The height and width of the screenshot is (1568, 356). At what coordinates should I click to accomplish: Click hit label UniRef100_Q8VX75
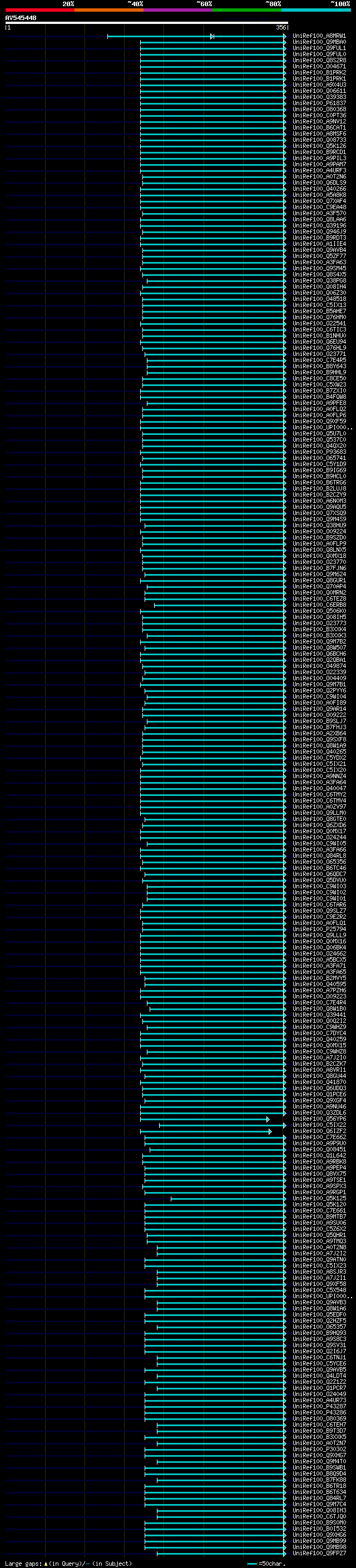pyautogui.click(x=319, y=1174)
